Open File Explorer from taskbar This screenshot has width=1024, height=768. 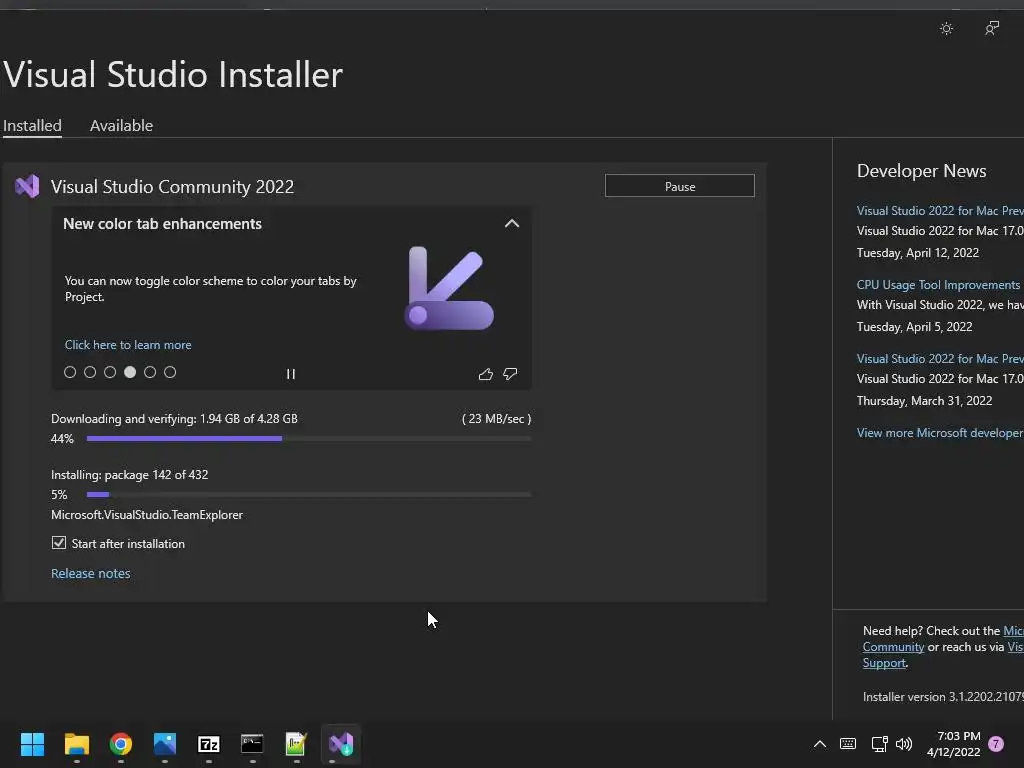tap(76, 744)
